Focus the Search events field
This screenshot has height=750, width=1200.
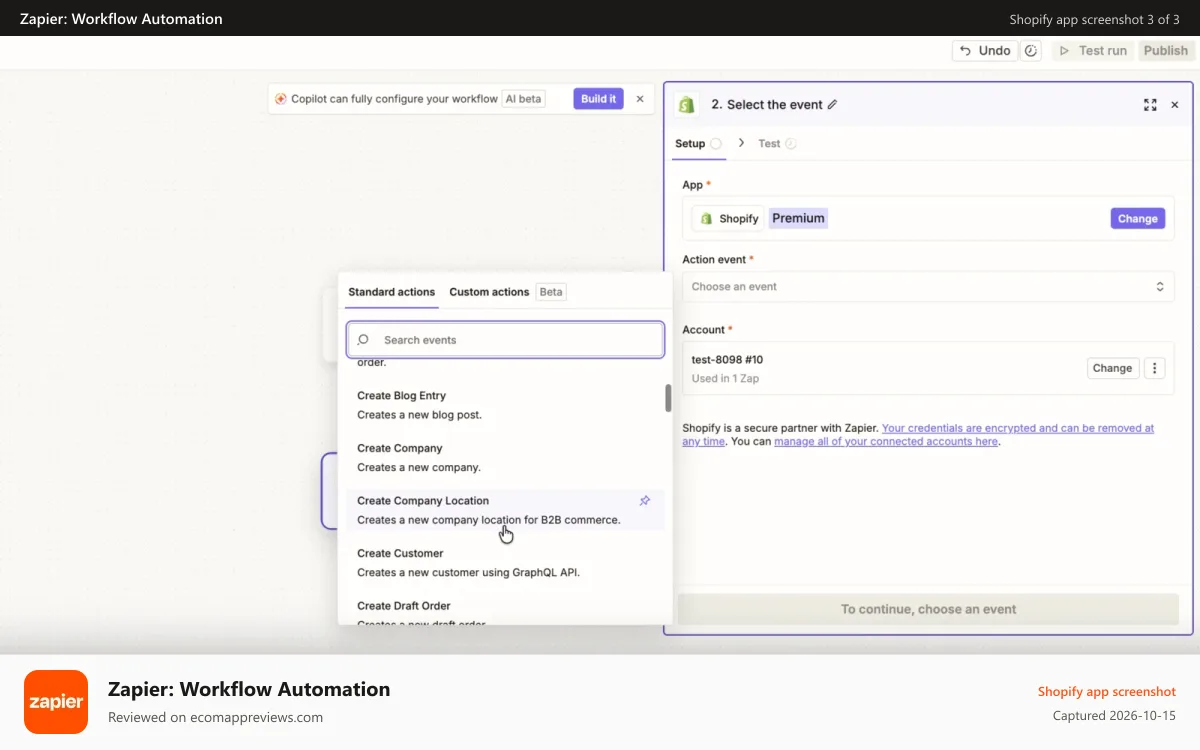(x=505, y=340)
